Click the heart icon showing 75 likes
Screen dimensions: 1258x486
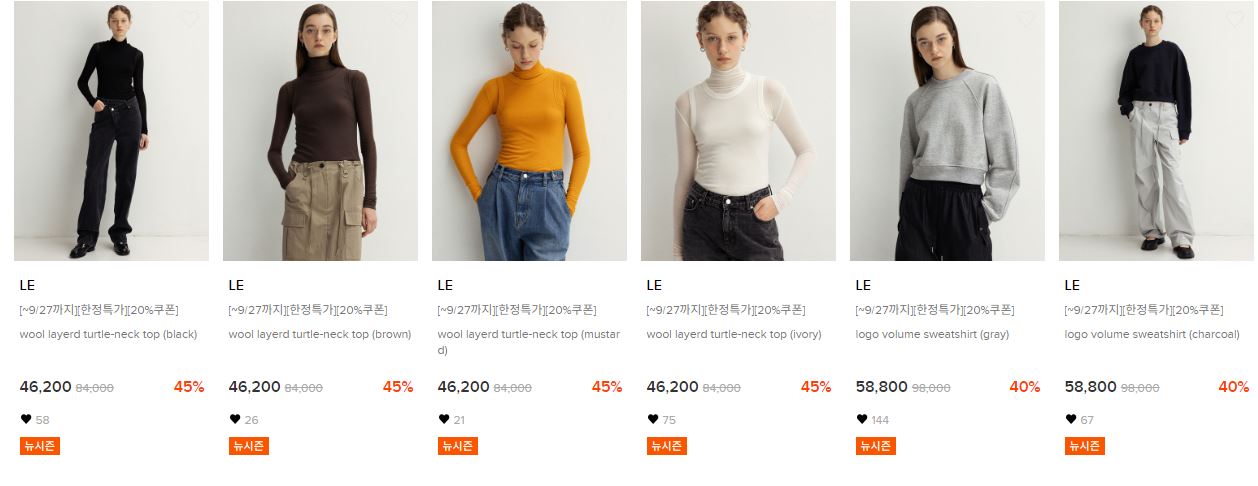652,419
